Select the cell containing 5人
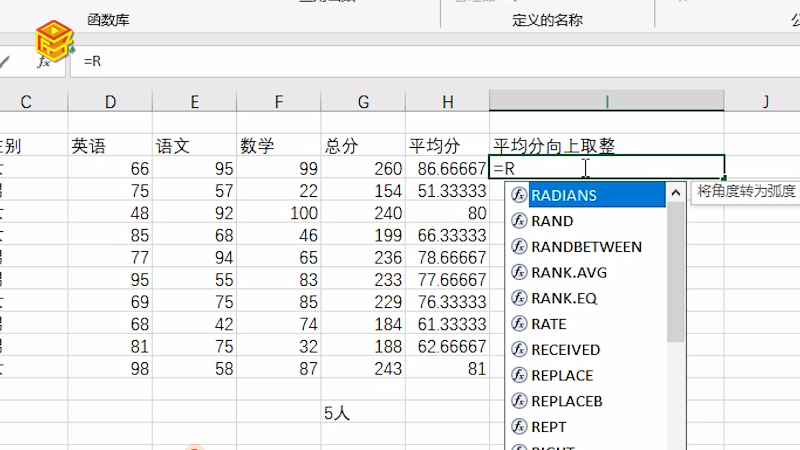This screenshot has width=800, height=450. point(362,412)
